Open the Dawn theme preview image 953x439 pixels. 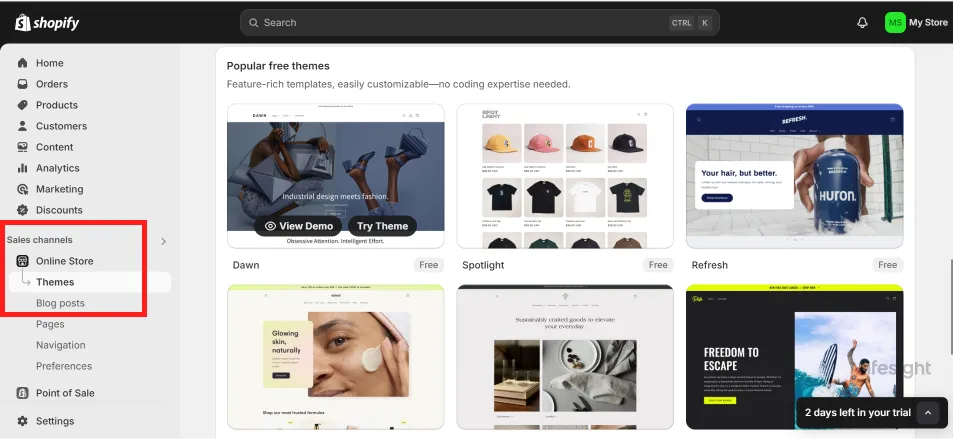[x=335, y=176]
